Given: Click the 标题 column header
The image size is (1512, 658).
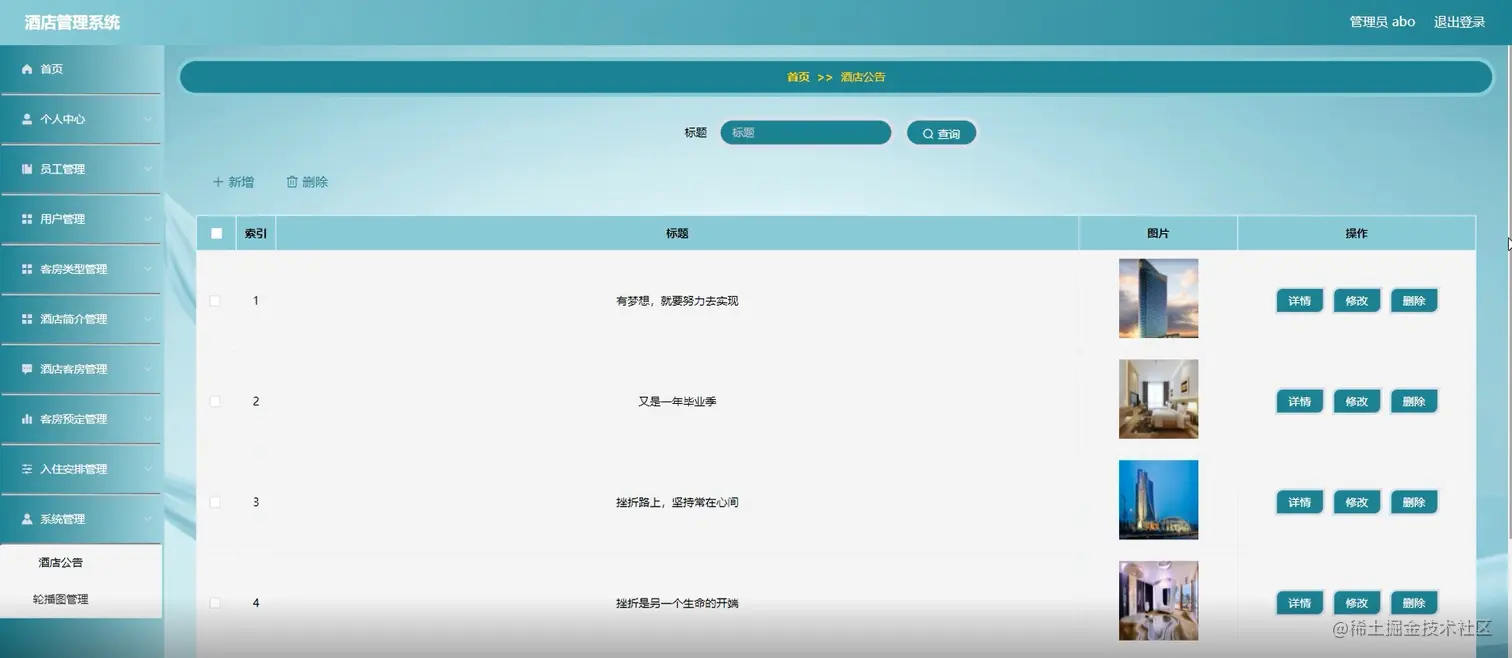Looking at the screenshot, I should tap(677, 233).
